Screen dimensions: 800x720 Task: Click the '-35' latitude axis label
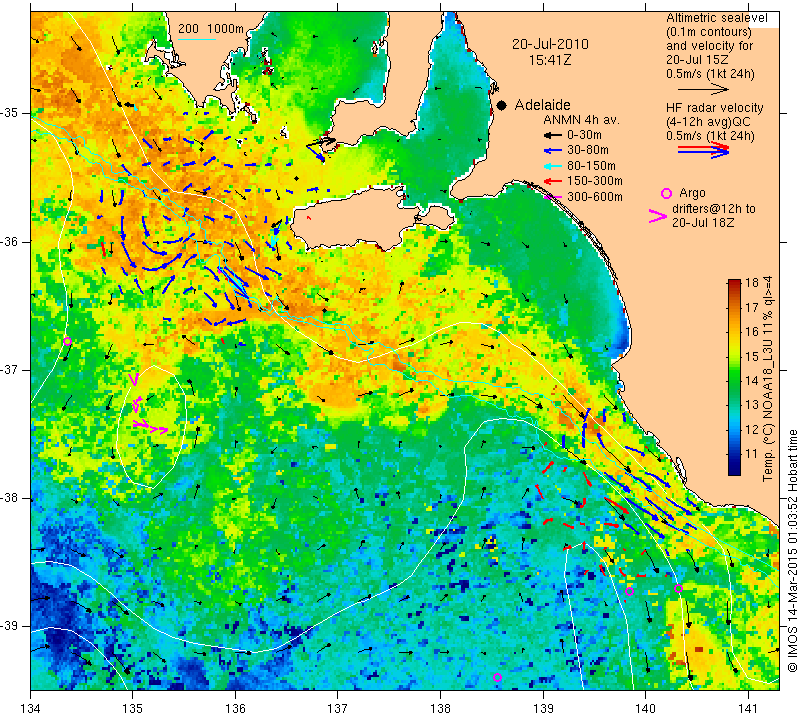click(11, 113)
